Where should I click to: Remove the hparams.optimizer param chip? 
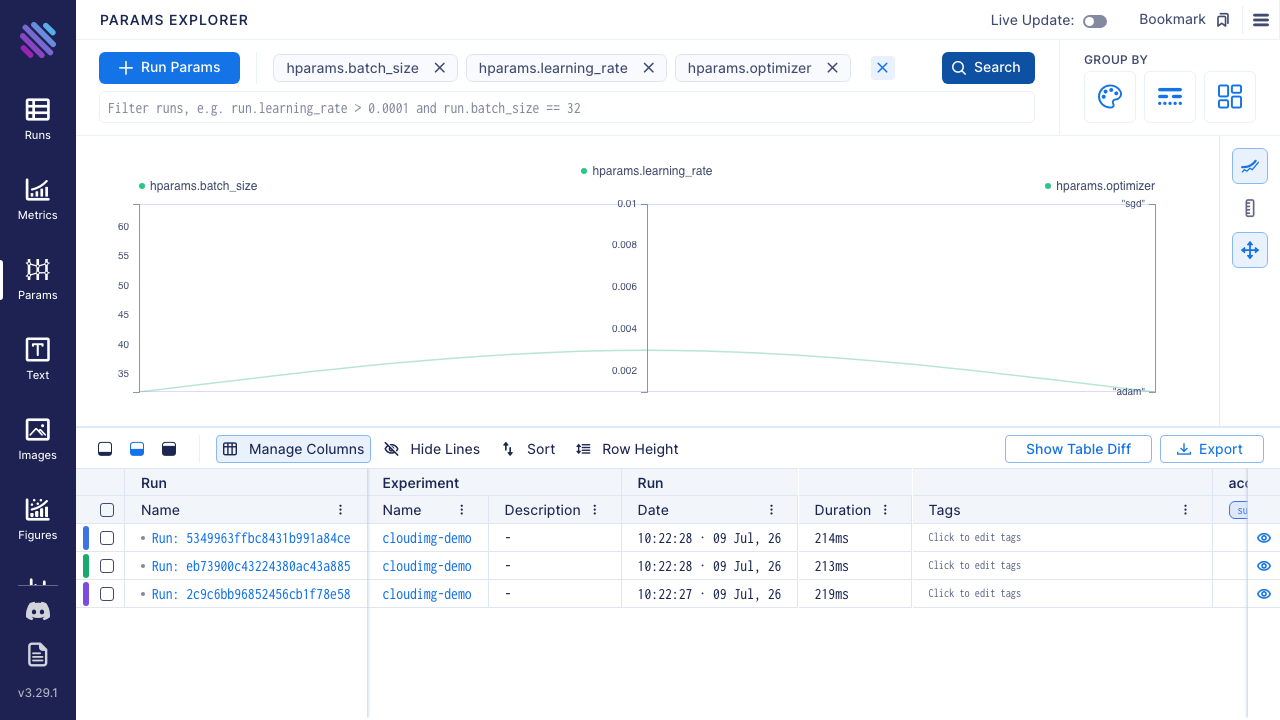[832, 68]
